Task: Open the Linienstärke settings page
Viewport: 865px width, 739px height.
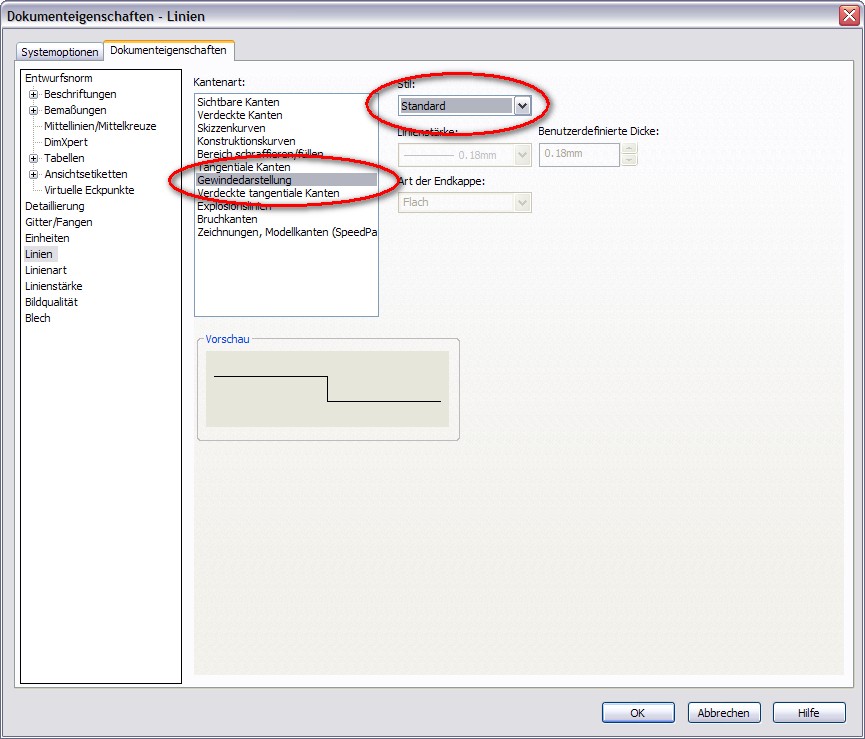Action: (x=54, y=286)
